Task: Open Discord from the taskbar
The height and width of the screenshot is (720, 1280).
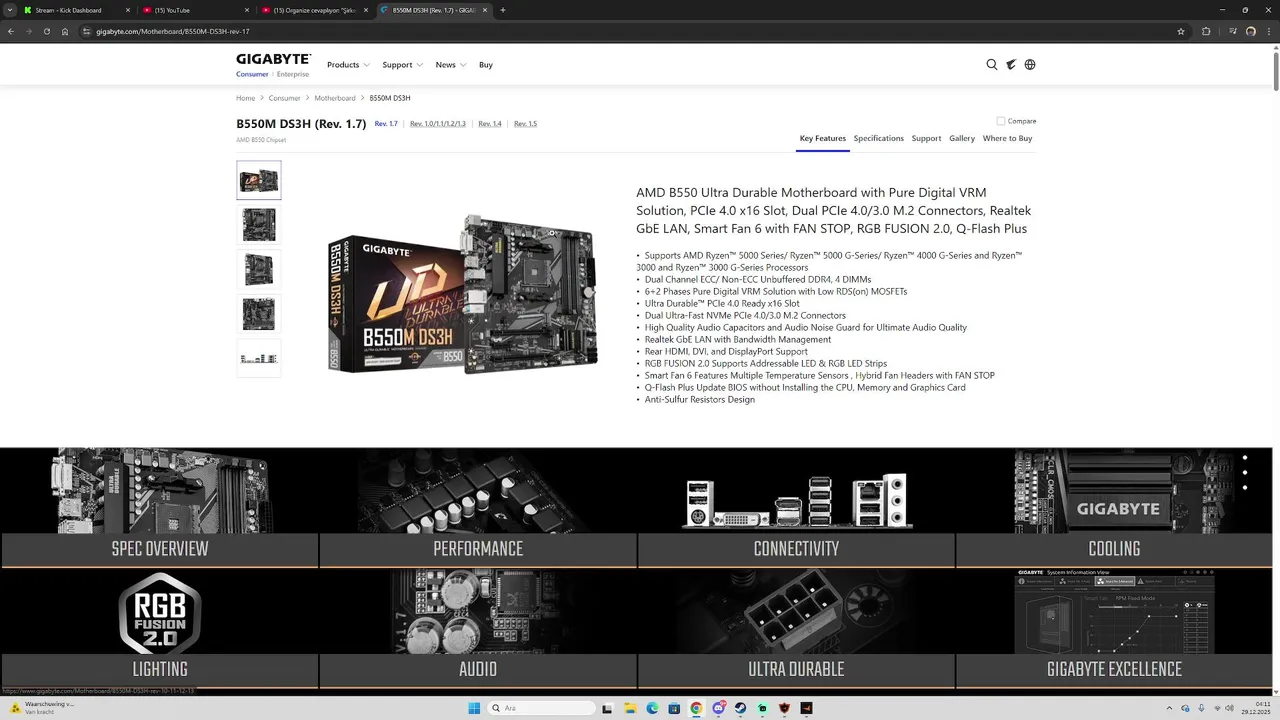Action: tap(718, 708)
